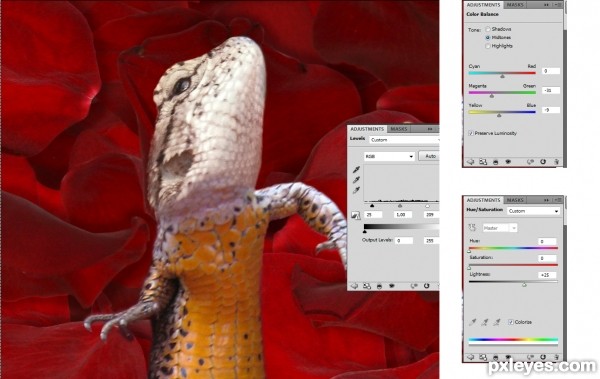Delete adjustment trash icon in Color Balance panel
This screenshot has height=379, width=600.
pyautogui.click(x=556, y=162)
